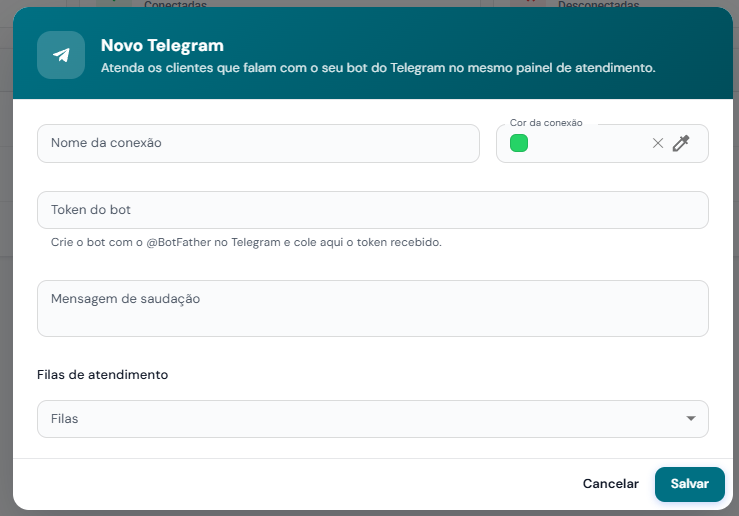Image resolution: width=739 pixels, height=516 pixels.
Task: Open the Filas dropdown
Action: click(373, 419)
